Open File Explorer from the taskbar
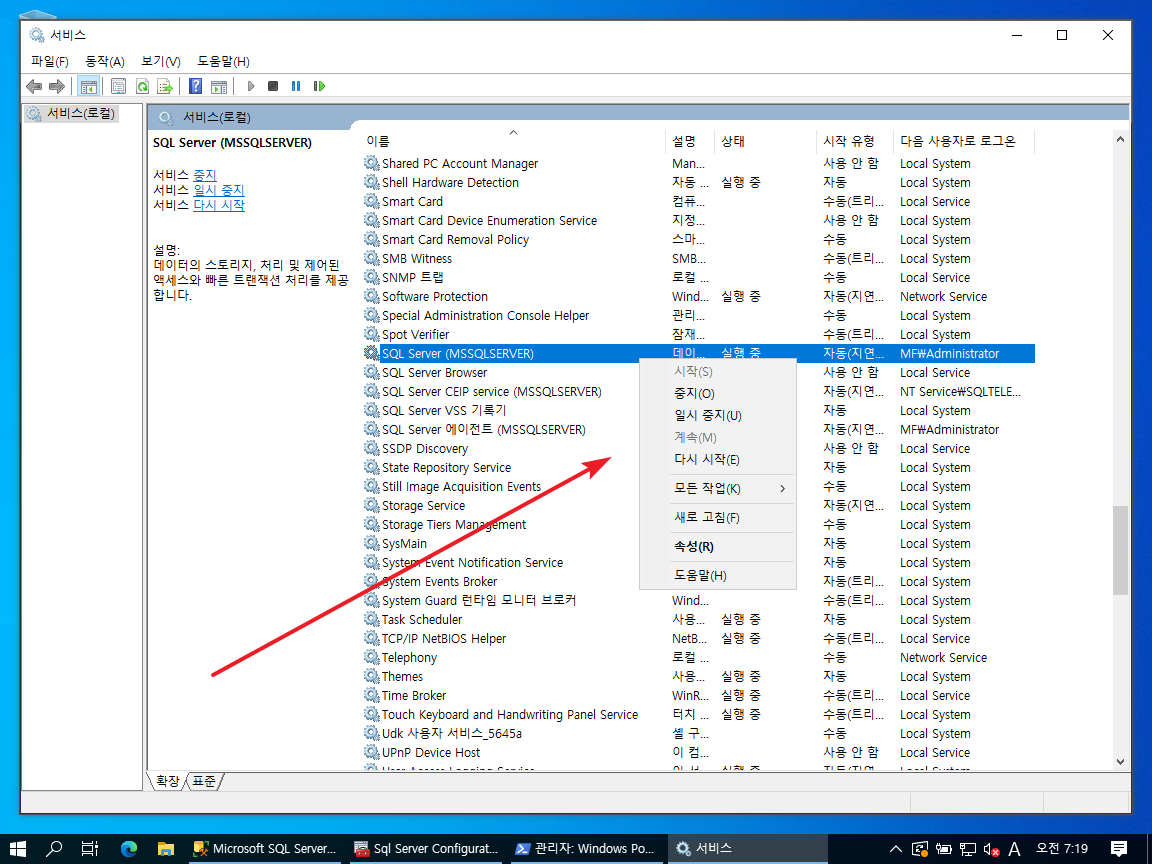 (165, 849)
